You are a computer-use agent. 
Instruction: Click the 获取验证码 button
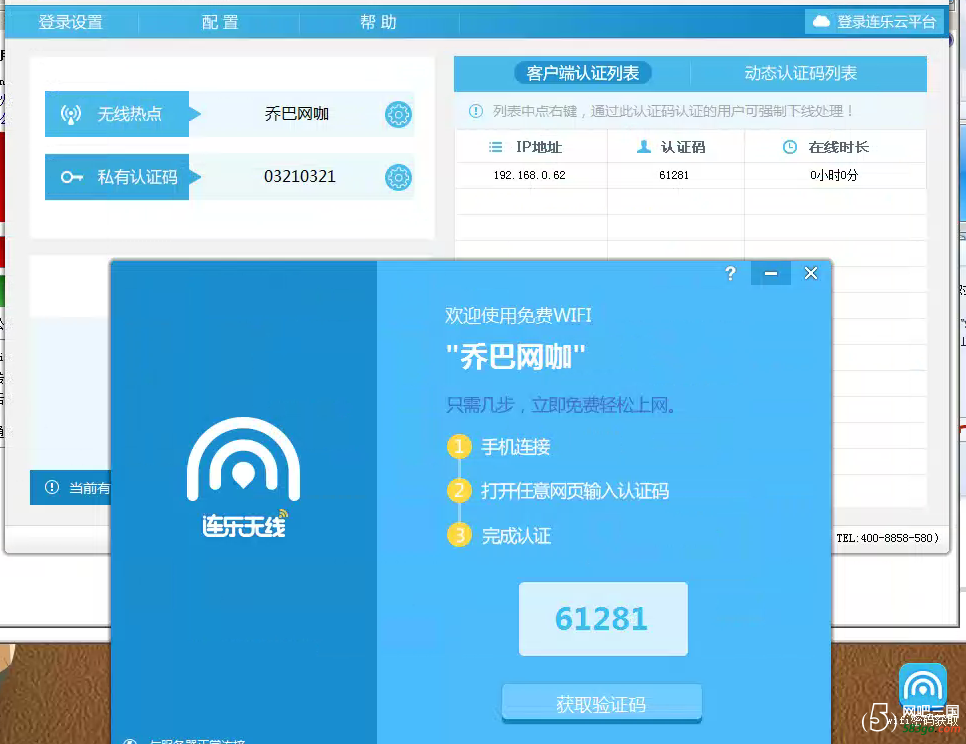tap(602, 703)
